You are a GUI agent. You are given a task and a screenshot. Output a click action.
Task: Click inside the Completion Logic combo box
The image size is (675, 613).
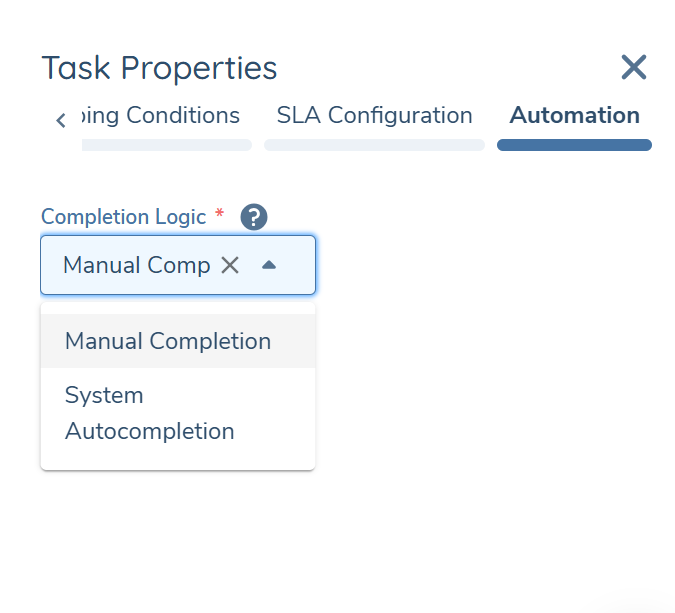coord(178,265)
